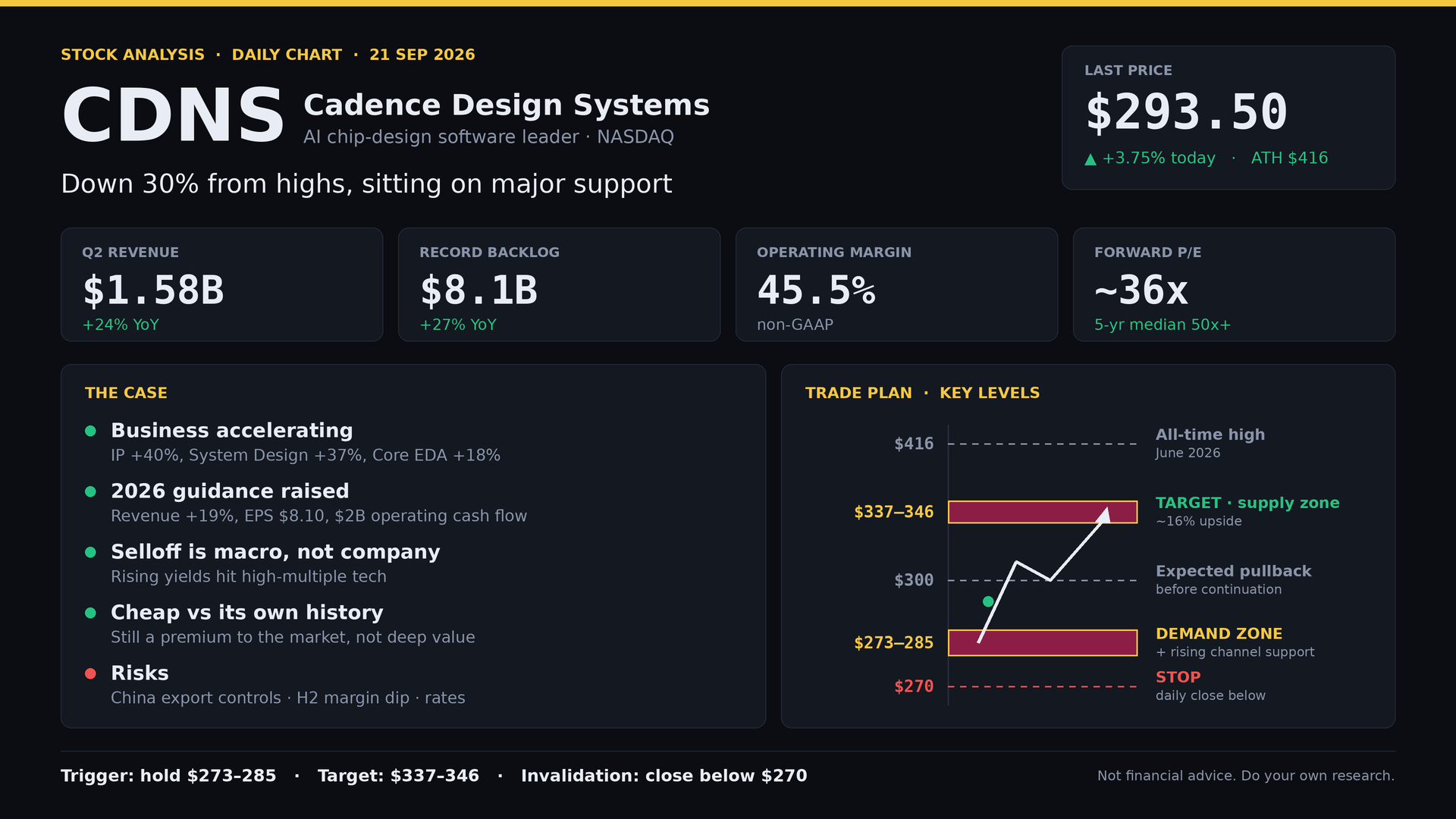Click "+24% YoY" under Q2 revenue
Image resolution: width=1456 pixels, height=819 pixels.
[x=121, y=325]
